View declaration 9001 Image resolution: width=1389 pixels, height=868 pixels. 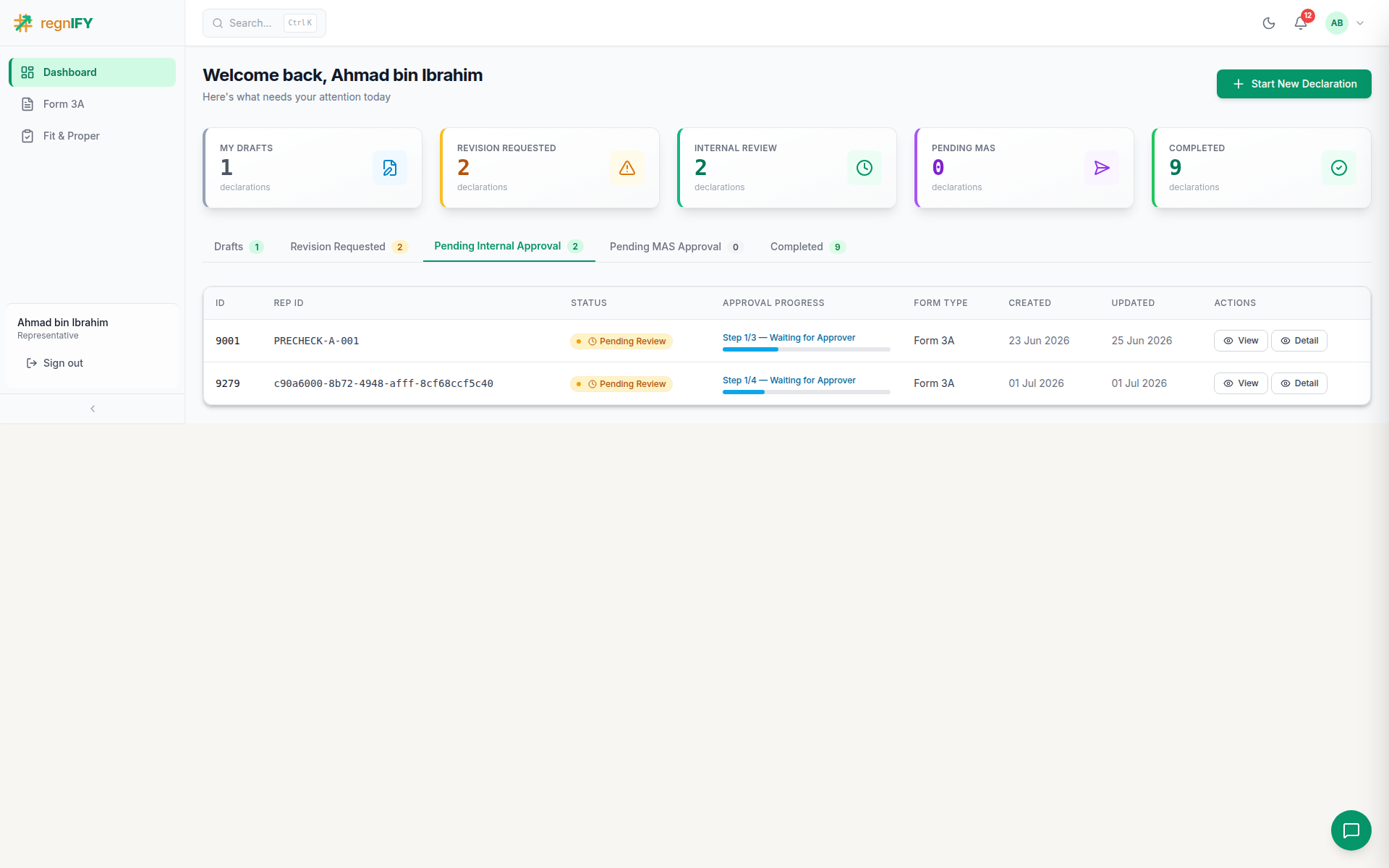click(x=1241, y=341)
